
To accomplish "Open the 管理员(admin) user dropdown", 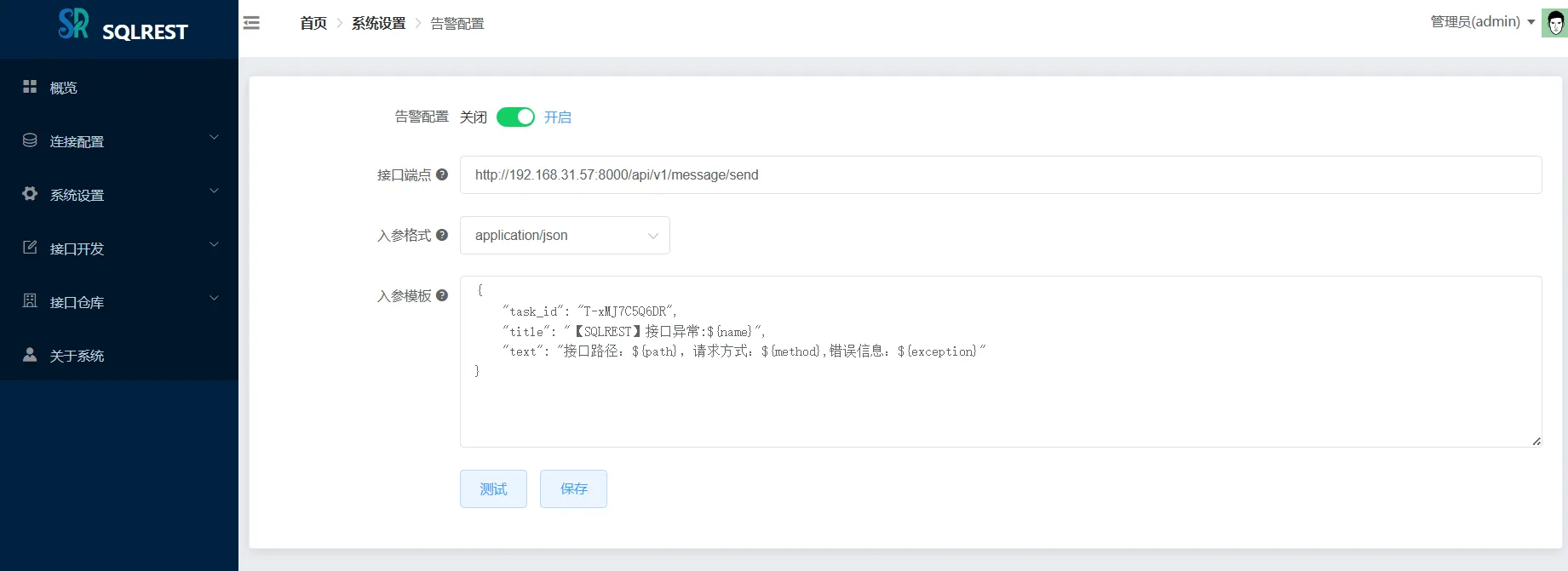I will pos(1483,22).
